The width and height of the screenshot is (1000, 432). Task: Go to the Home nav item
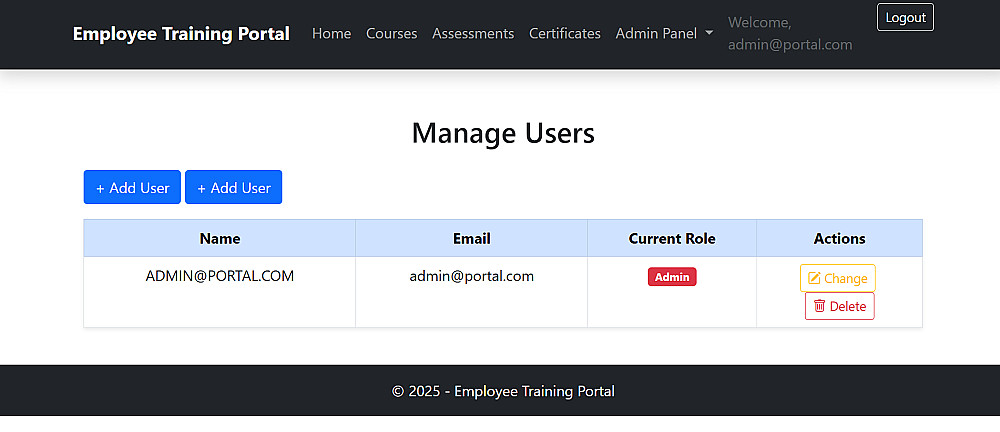[331, 33]
